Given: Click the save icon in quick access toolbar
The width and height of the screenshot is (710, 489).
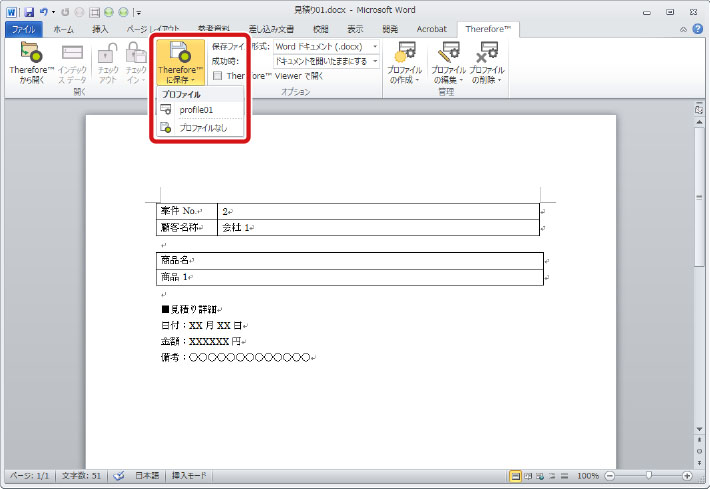Looking at the screenshot, I should coord(27,11).
